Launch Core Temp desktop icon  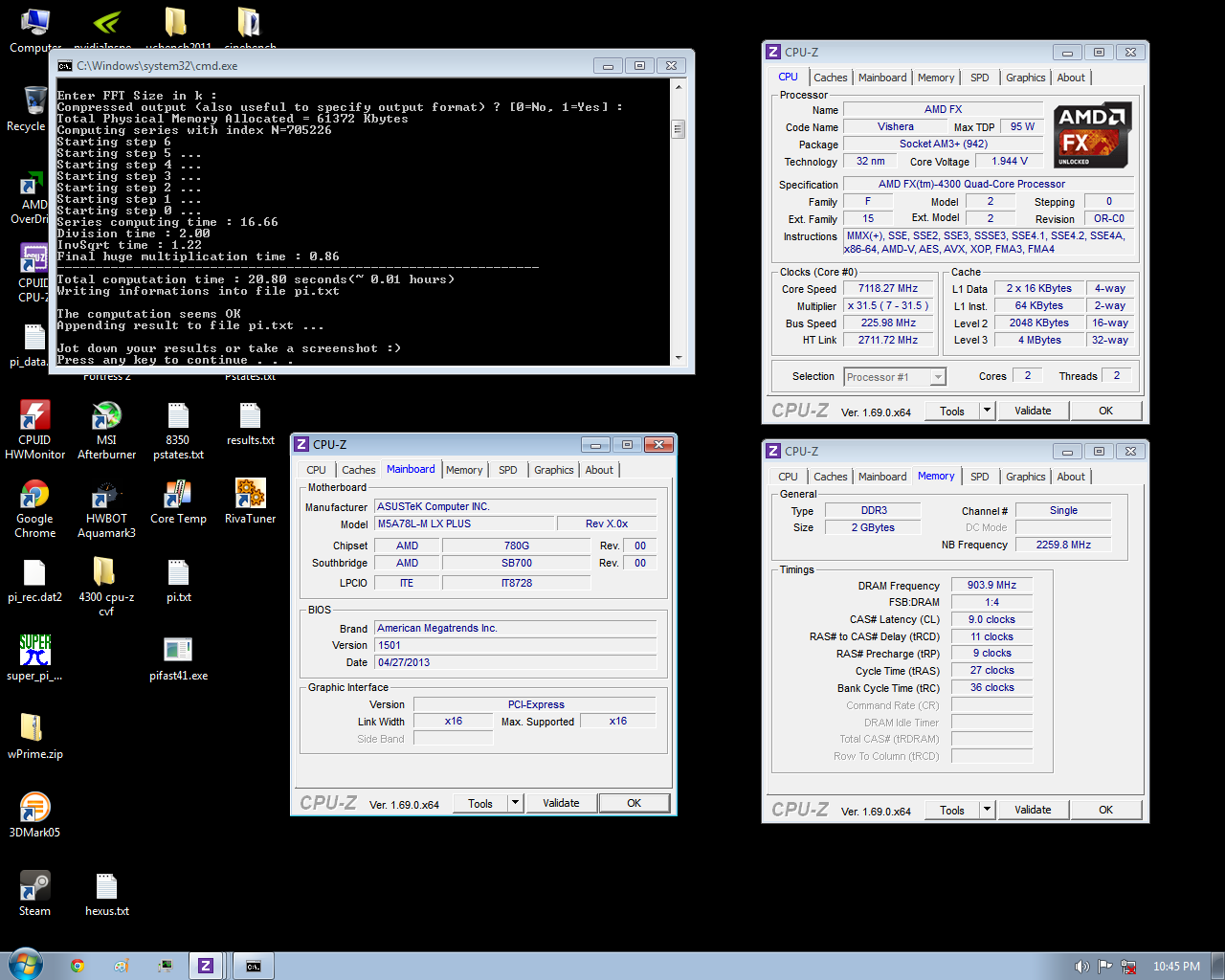[x=178, y=502]
